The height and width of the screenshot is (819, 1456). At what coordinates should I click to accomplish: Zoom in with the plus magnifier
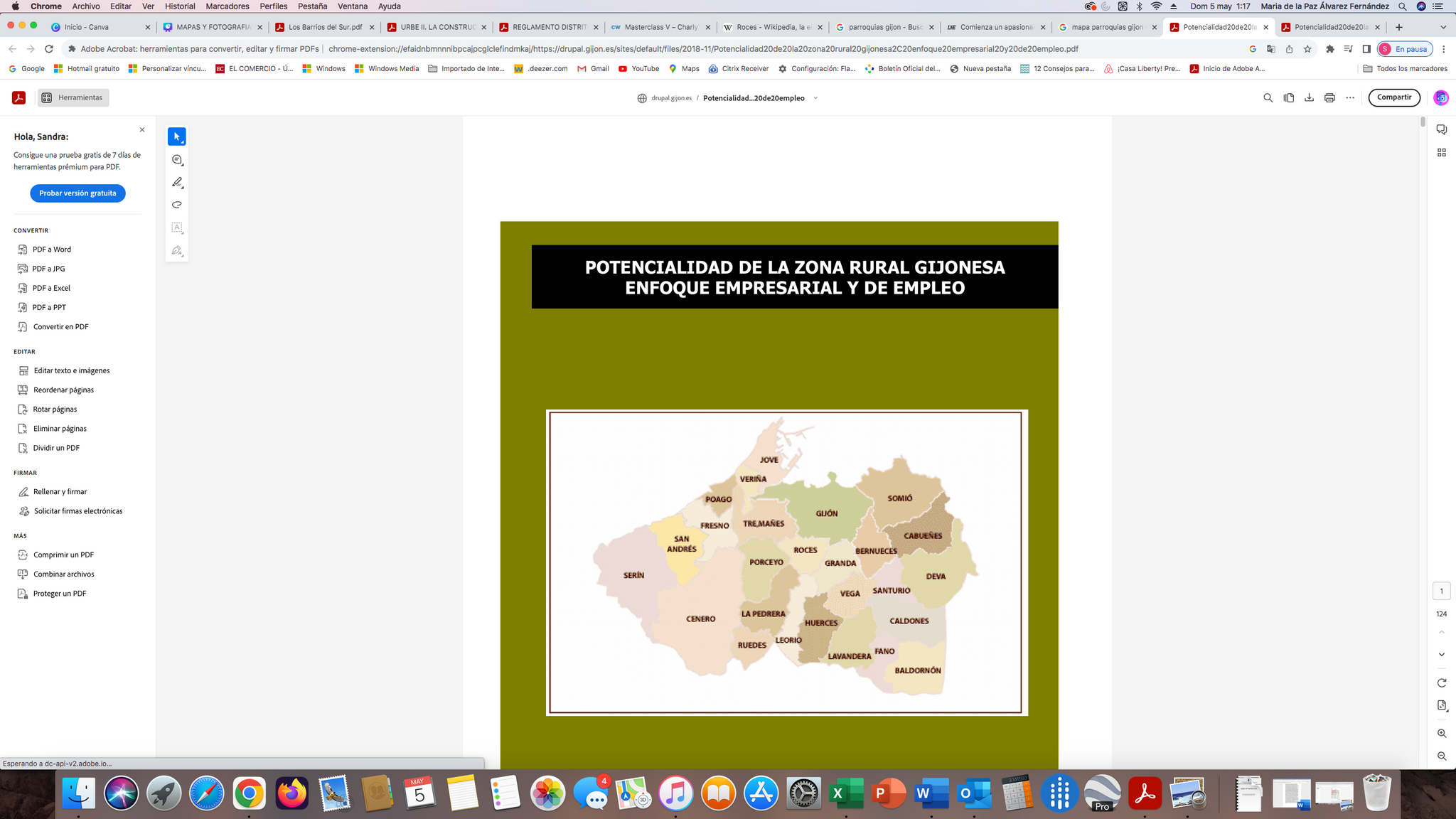click(x=1441, y=734)
